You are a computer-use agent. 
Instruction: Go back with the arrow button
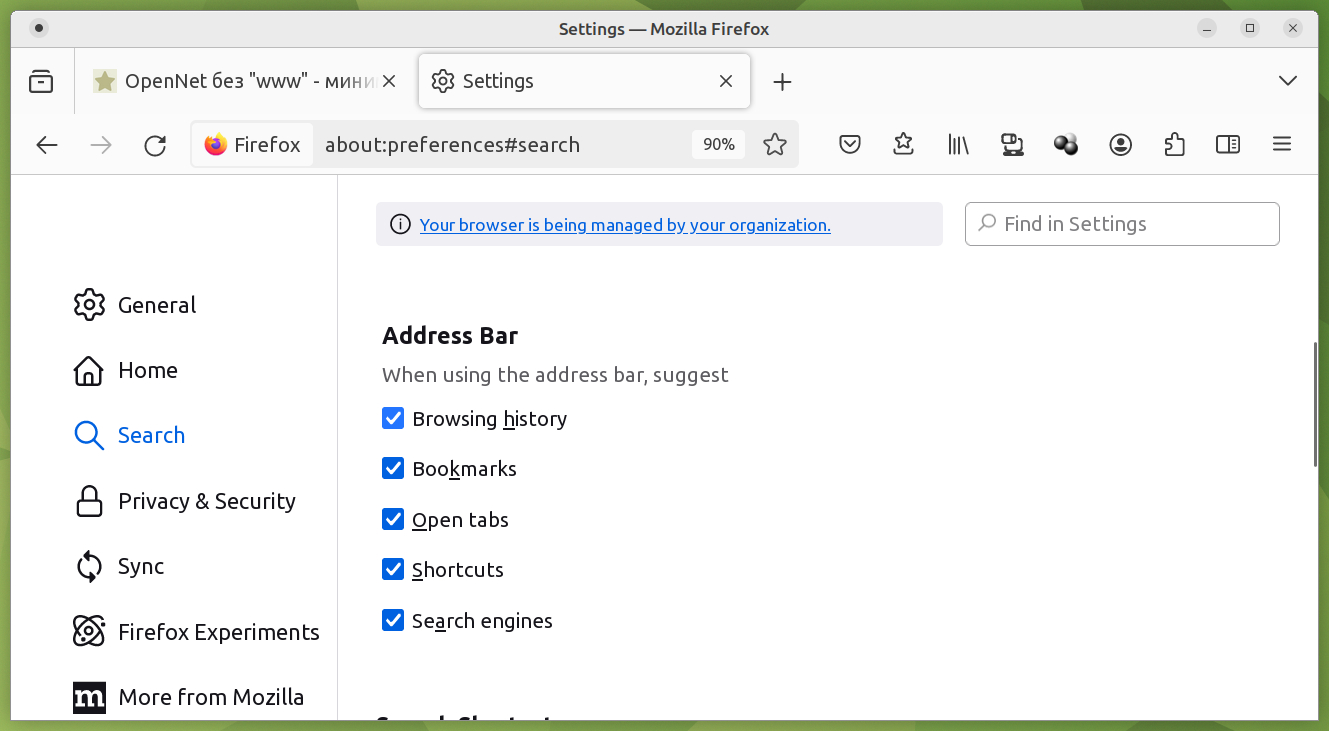(47, 145)
